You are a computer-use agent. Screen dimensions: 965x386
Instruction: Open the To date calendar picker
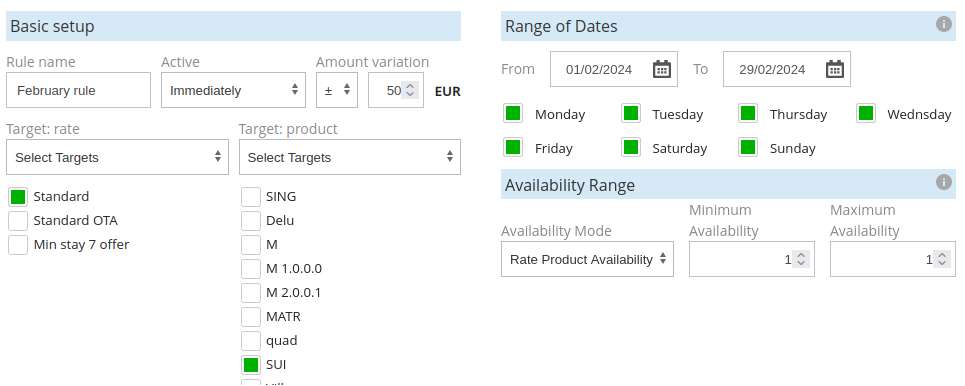835,69
